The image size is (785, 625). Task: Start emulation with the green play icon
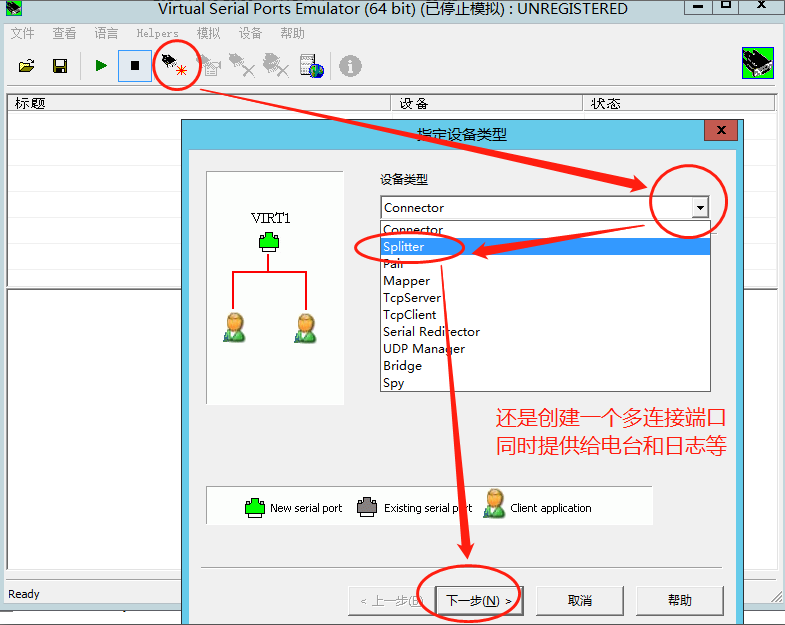pyautogui.click(x=101, y=66)
